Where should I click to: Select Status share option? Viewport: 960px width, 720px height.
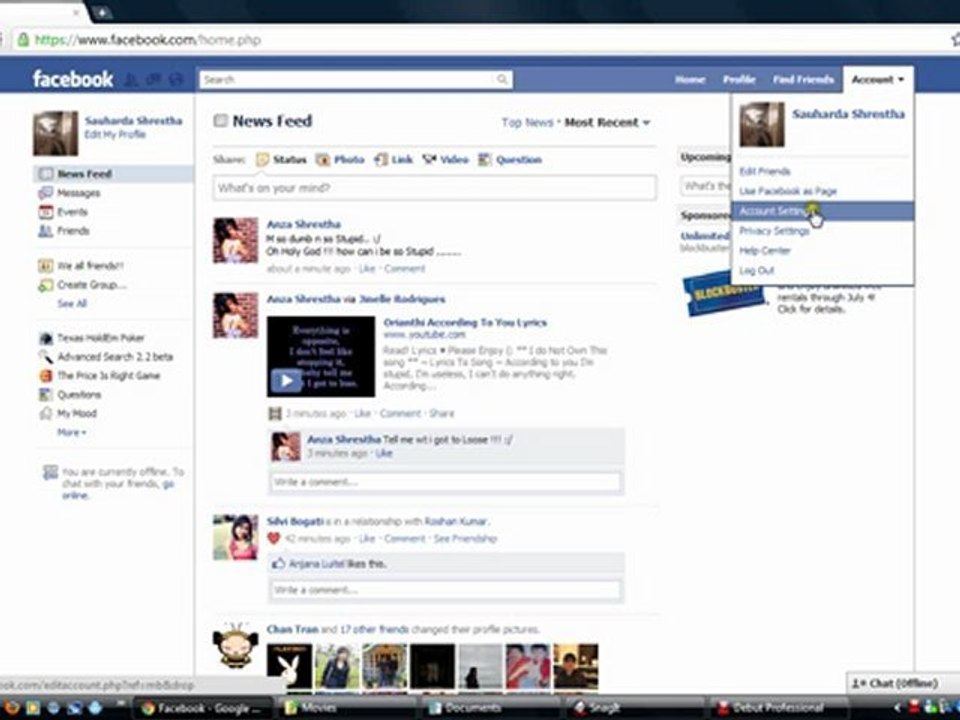tap(281, 160)
